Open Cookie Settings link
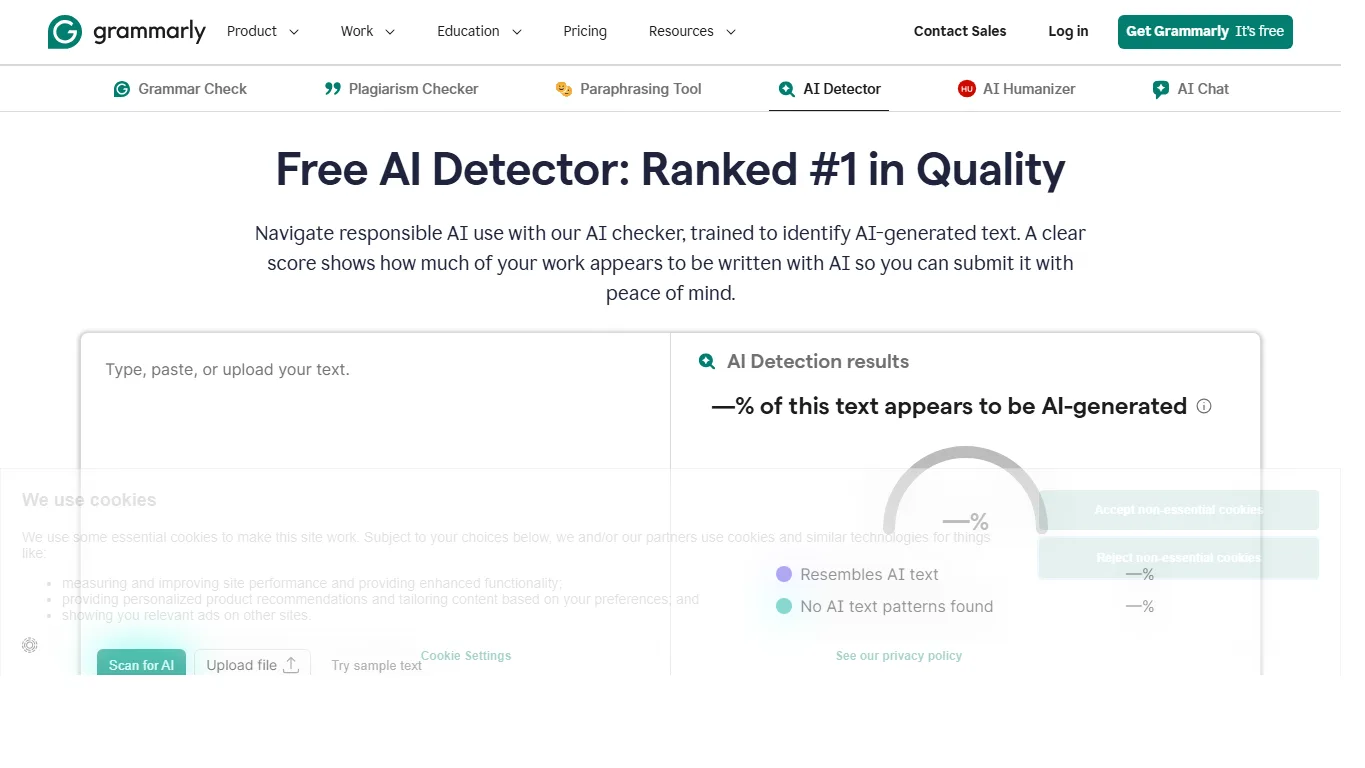The image size is (1365, 768). 466,656
